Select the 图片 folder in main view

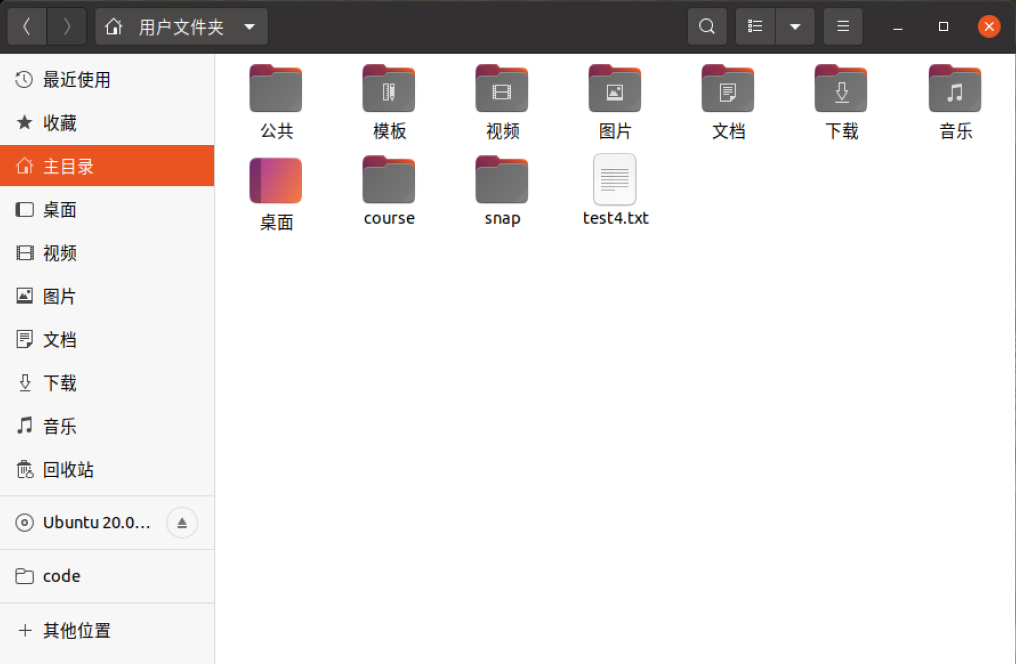tap(614, 88)
